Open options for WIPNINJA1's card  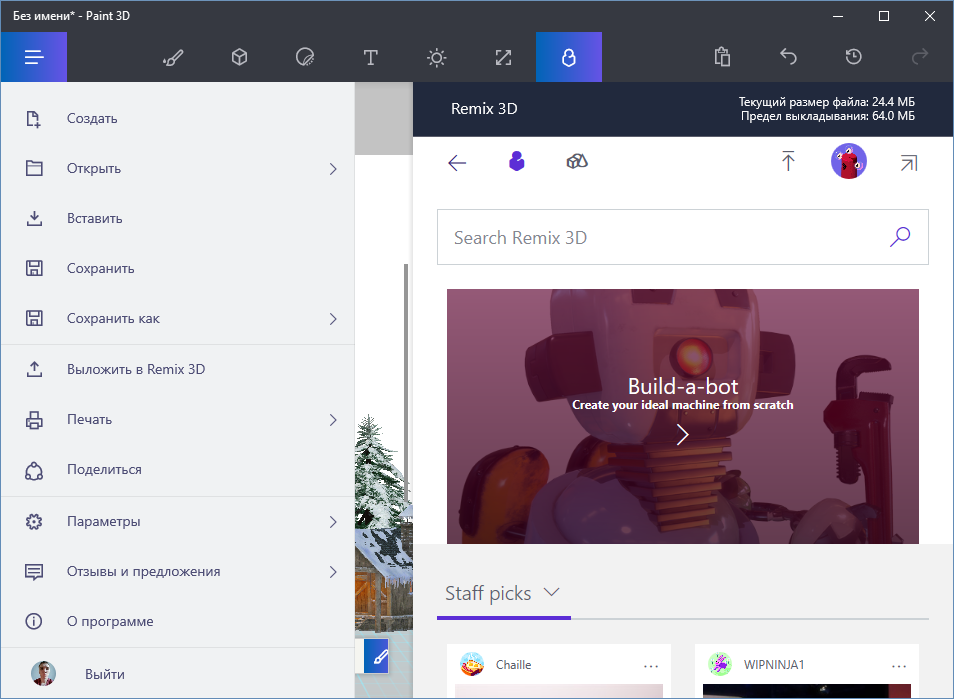[x=899, y=666]
